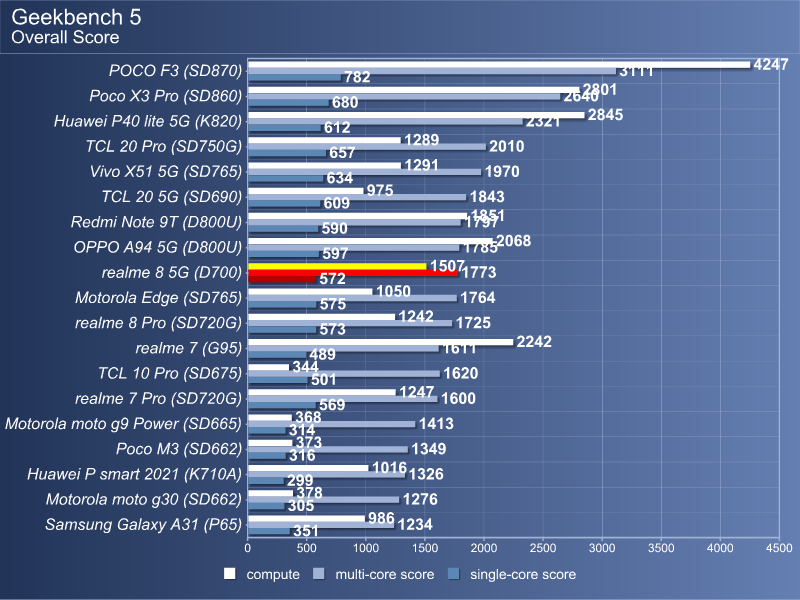This screenshot has width=800, height=600.
Task: Click the 1725 value for realme 8 Pro
Action: click(473, 323)
